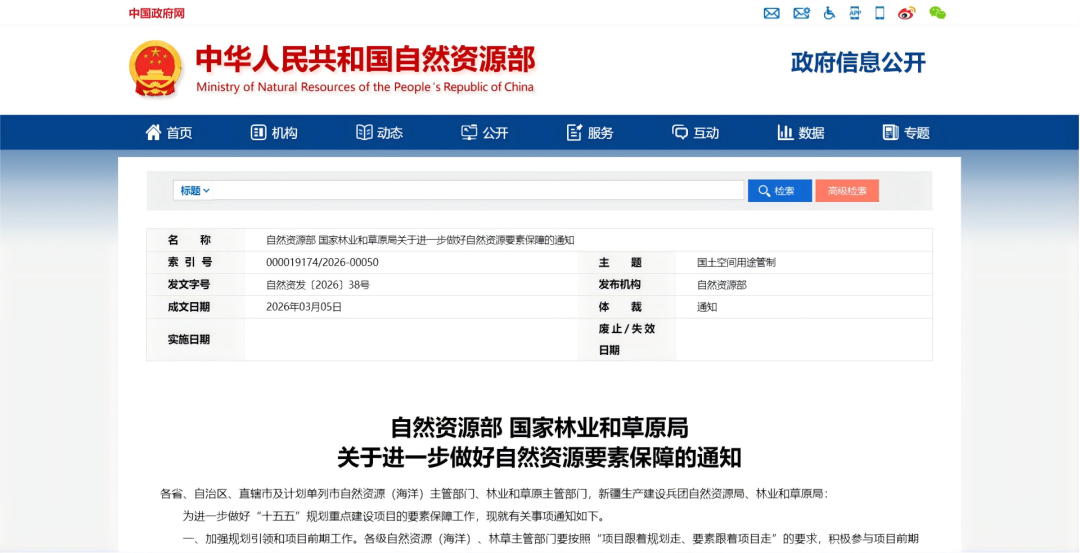
Task: Open the 公开 navigation item
Action: click(x=484, y=133)
